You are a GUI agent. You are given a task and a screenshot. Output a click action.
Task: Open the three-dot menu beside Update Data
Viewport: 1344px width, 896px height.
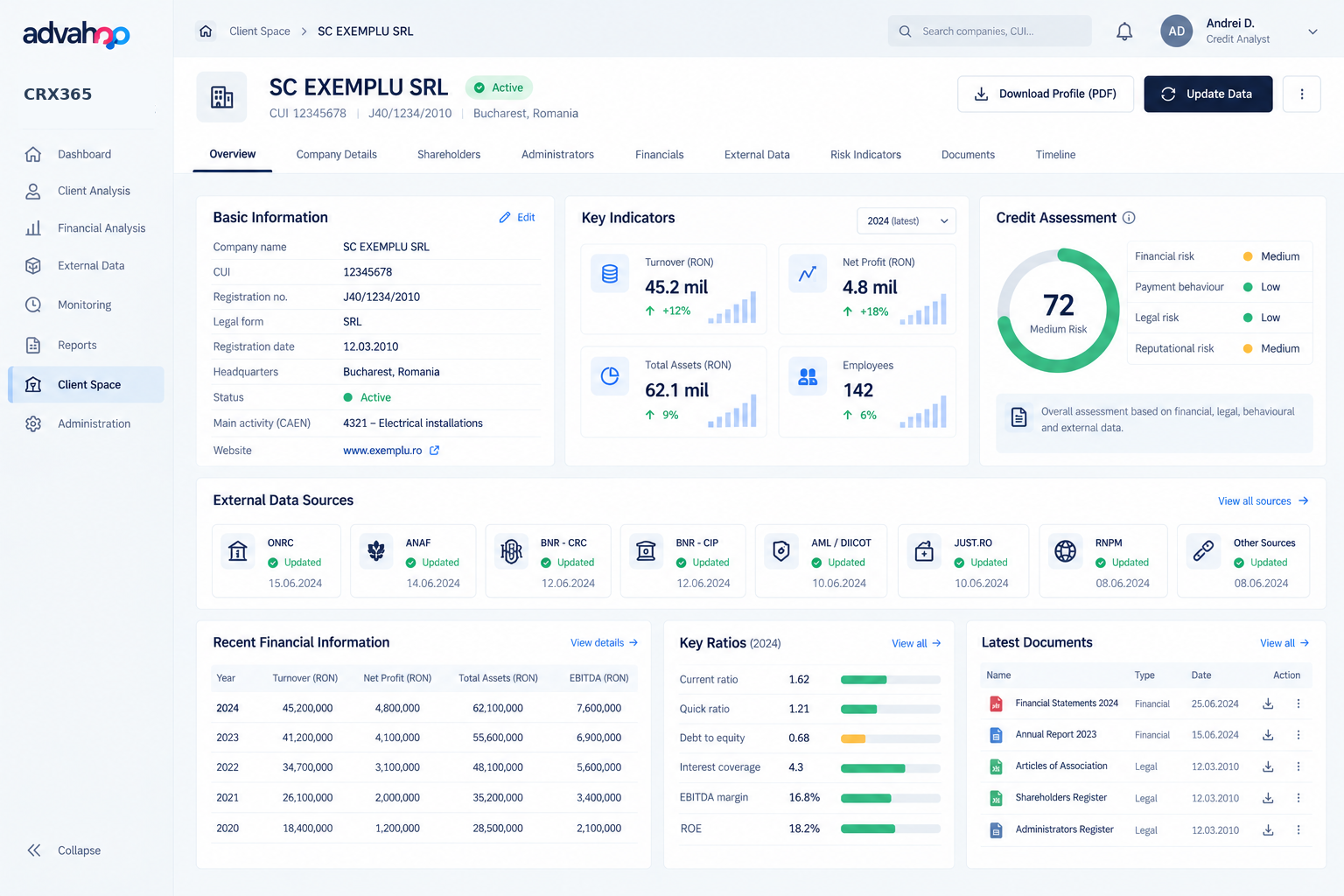coord(1301,94)
